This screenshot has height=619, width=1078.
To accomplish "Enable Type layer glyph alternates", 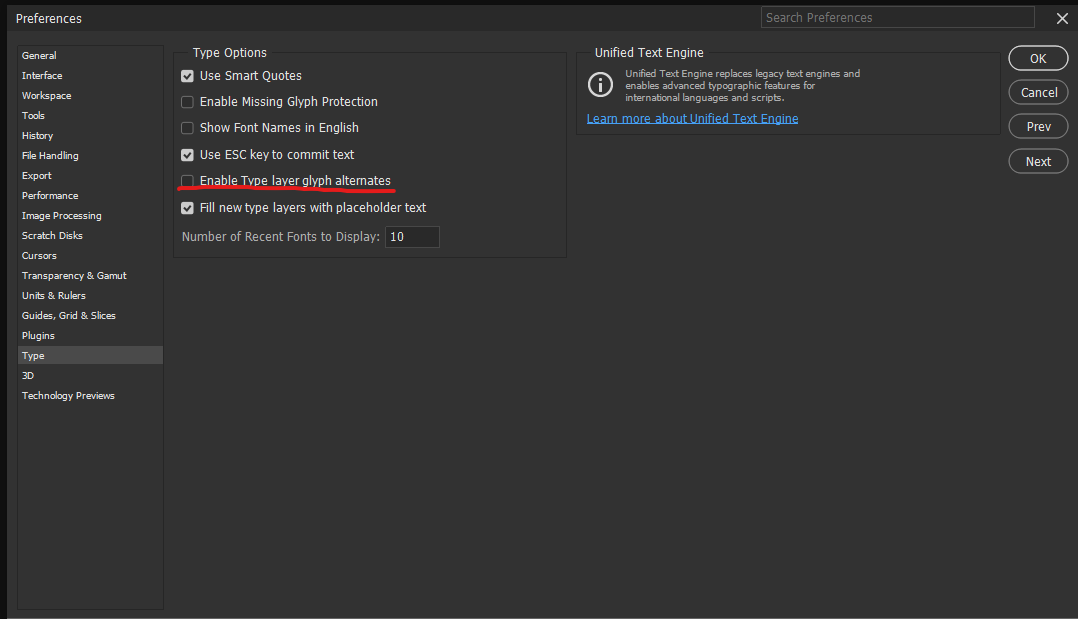I will (x=187, y=181).
